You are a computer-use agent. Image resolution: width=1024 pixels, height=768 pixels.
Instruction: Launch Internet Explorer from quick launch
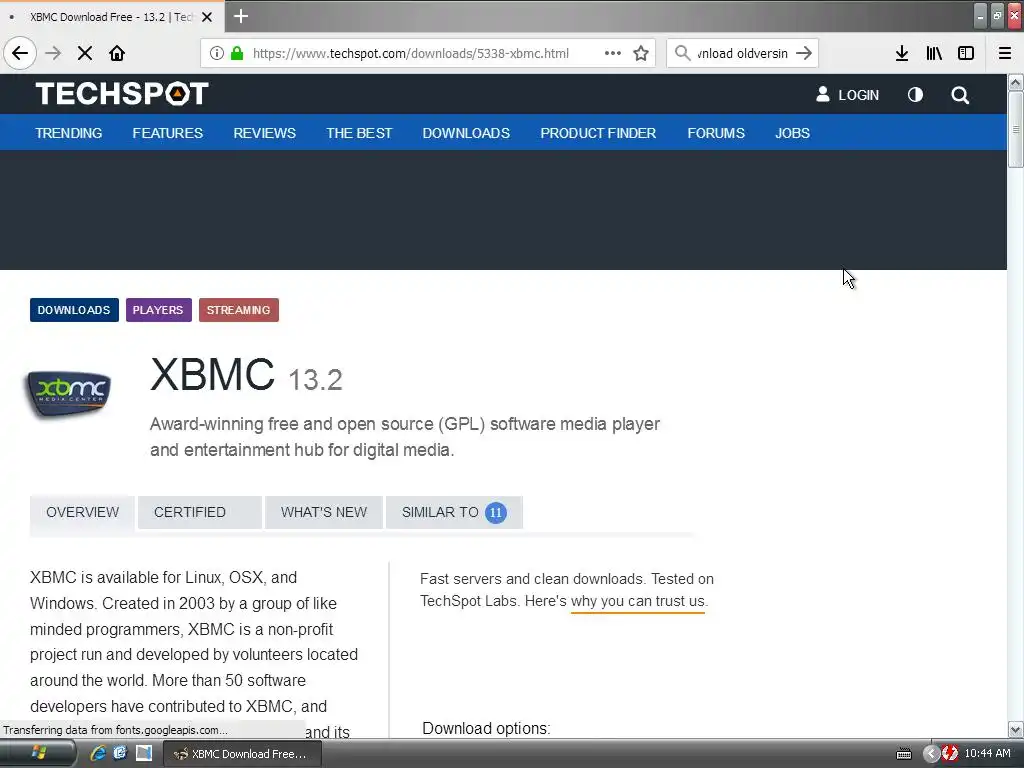tap(98, 753)
